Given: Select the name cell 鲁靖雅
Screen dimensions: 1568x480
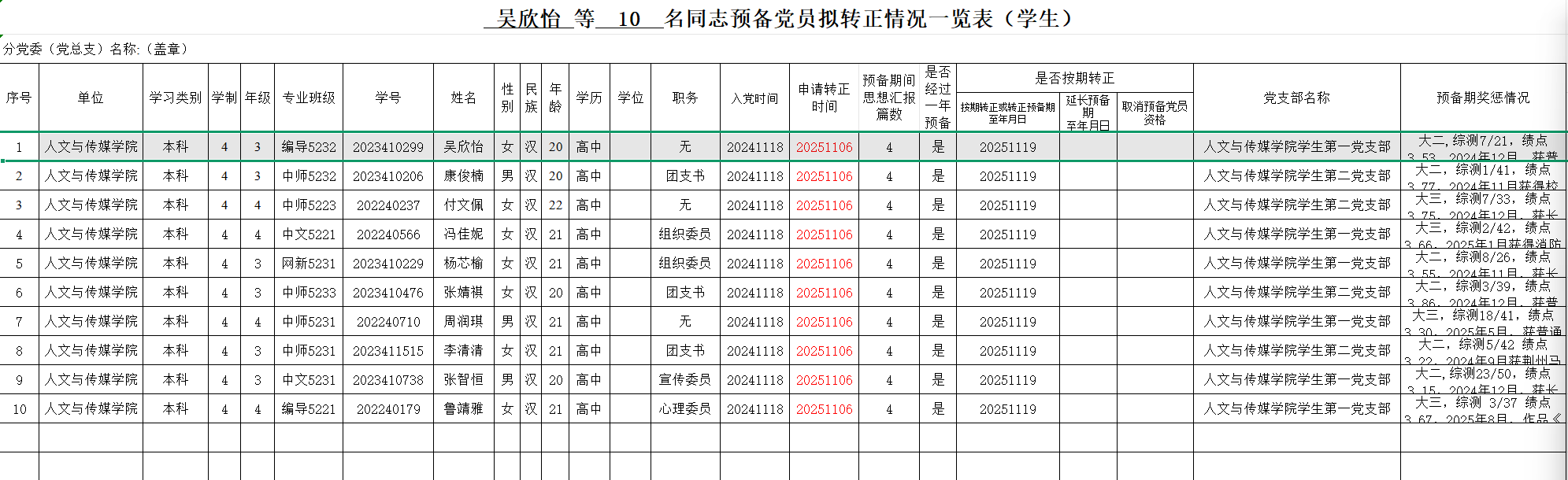Looking at the screenshot, I should (x=463, y=409).
